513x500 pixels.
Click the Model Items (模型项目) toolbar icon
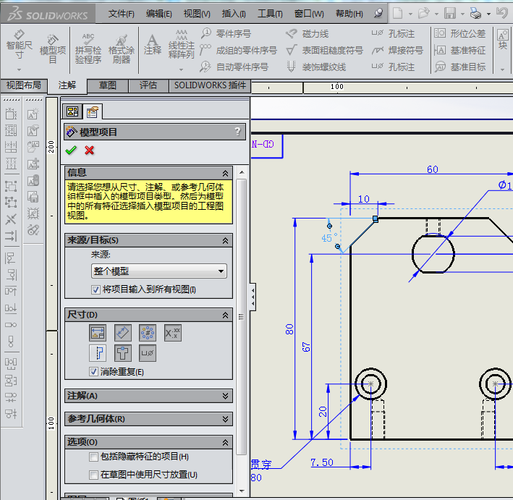pyautogui.click(x=53, y=49)
